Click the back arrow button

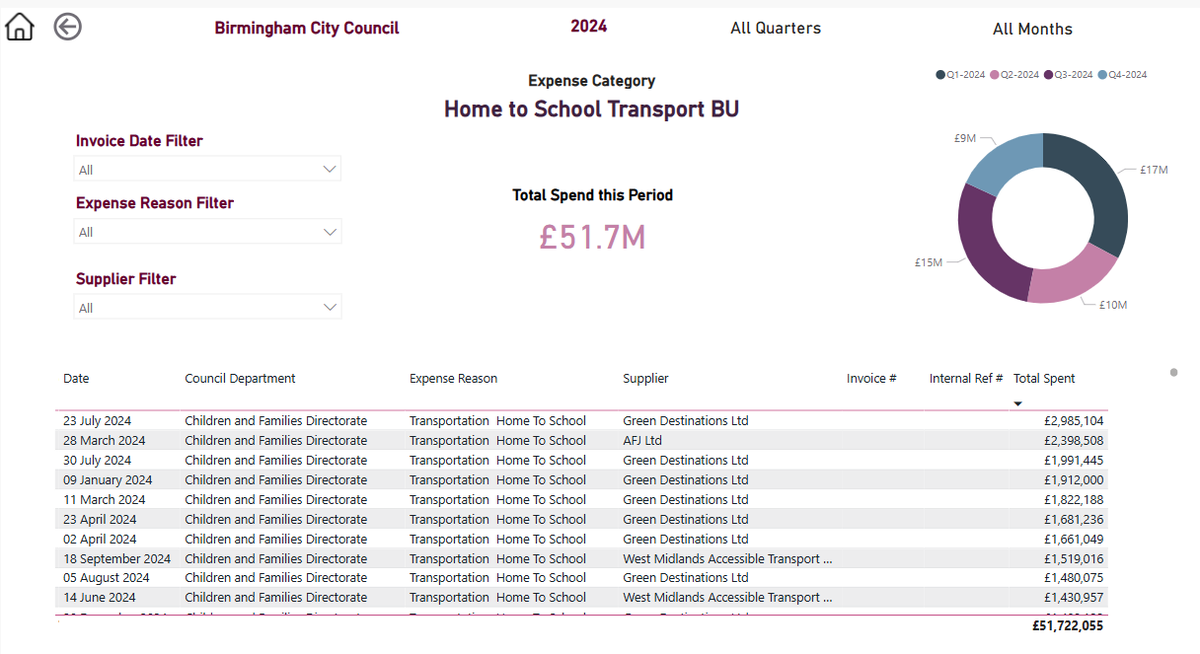(68, 27)
